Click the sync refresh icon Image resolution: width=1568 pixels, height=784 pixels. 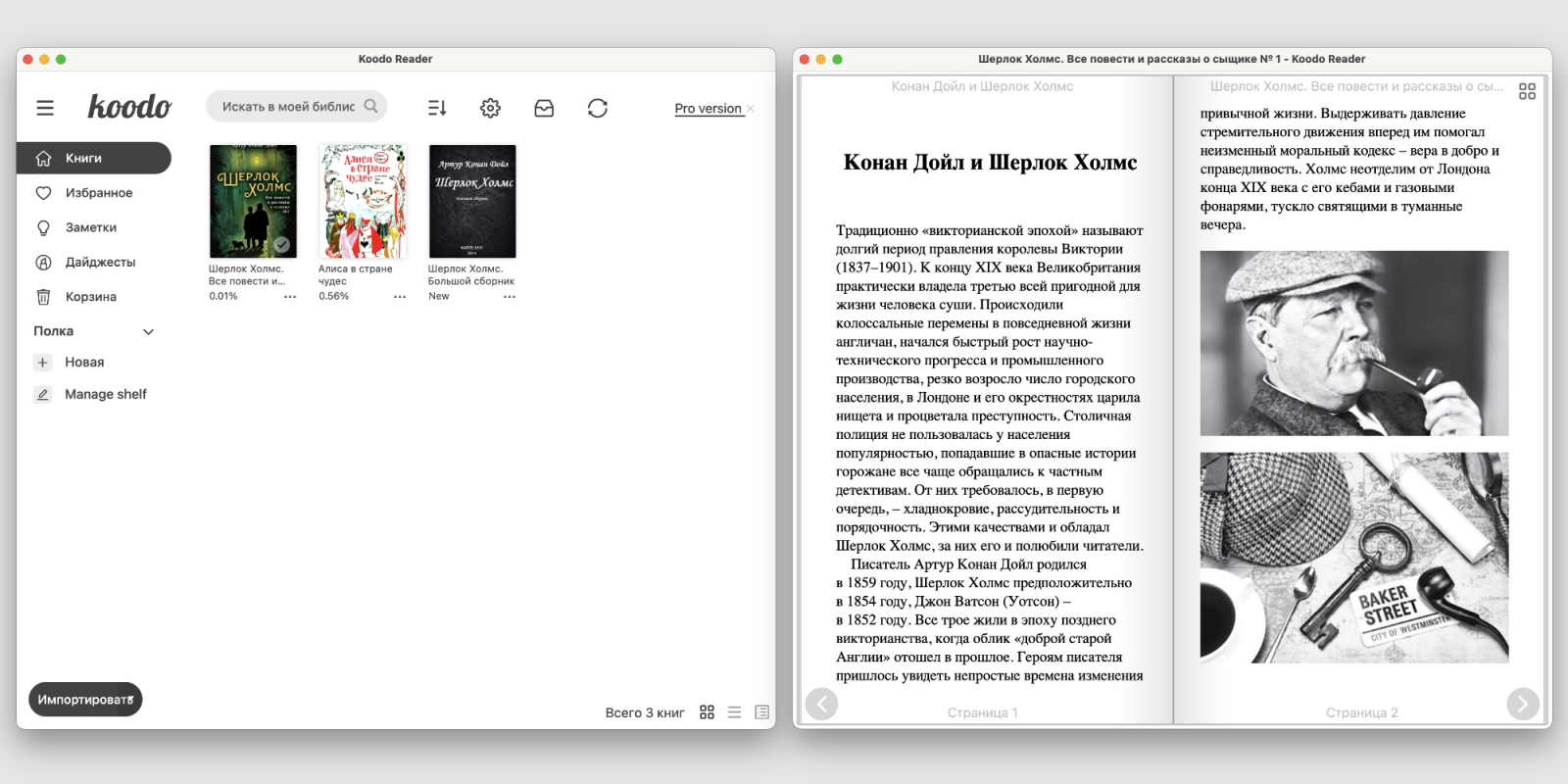598,108
